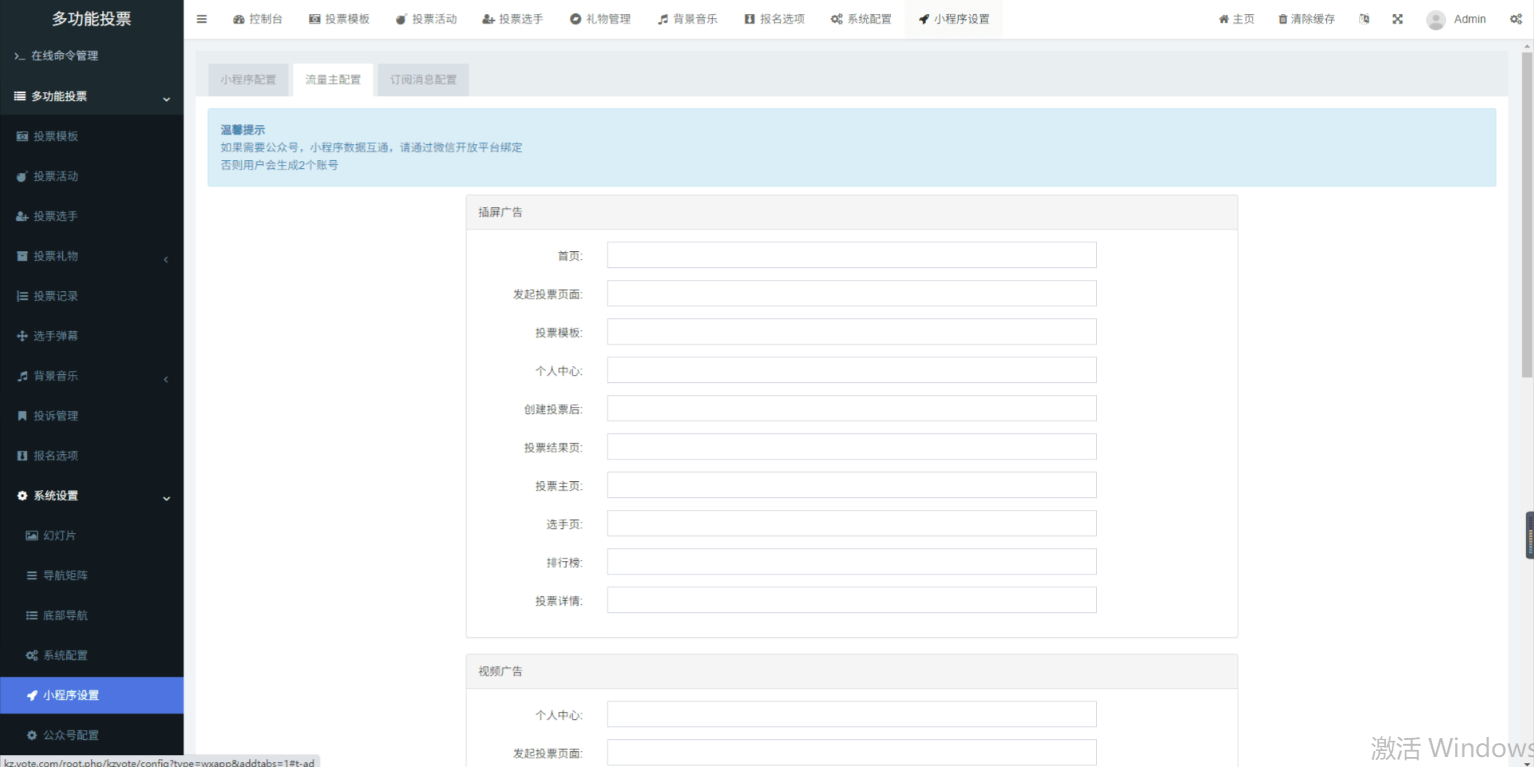Open 报名选项 in the sidebar
The image size is (1534, 767).
[91, 456]
